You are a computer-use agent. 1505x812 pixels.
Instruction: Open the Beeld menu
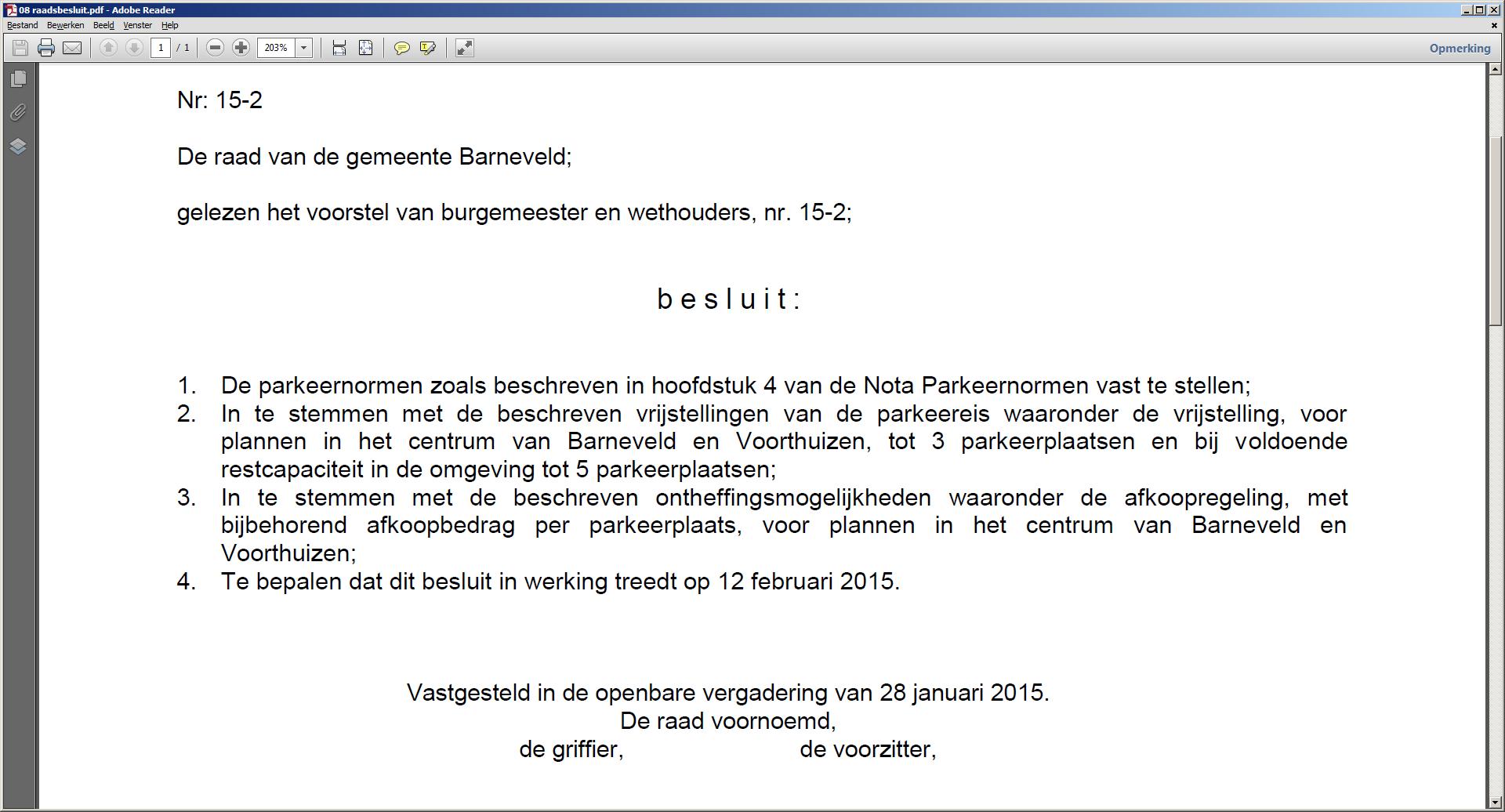point(103,25)
